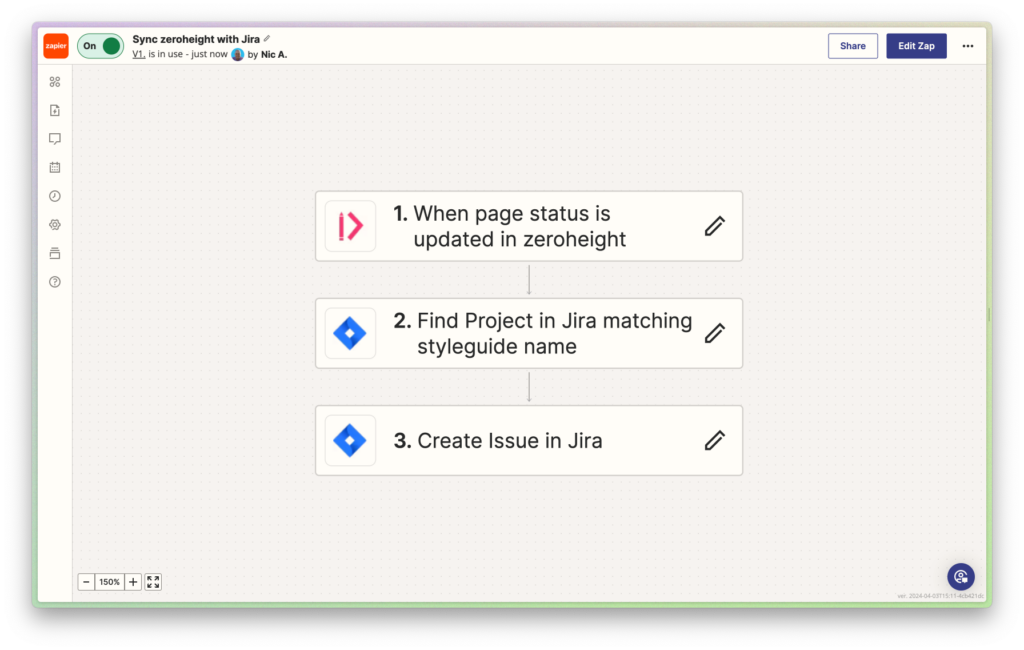Zoom in canvas with plus button
Screen dimensions: 1024x650
133,581
